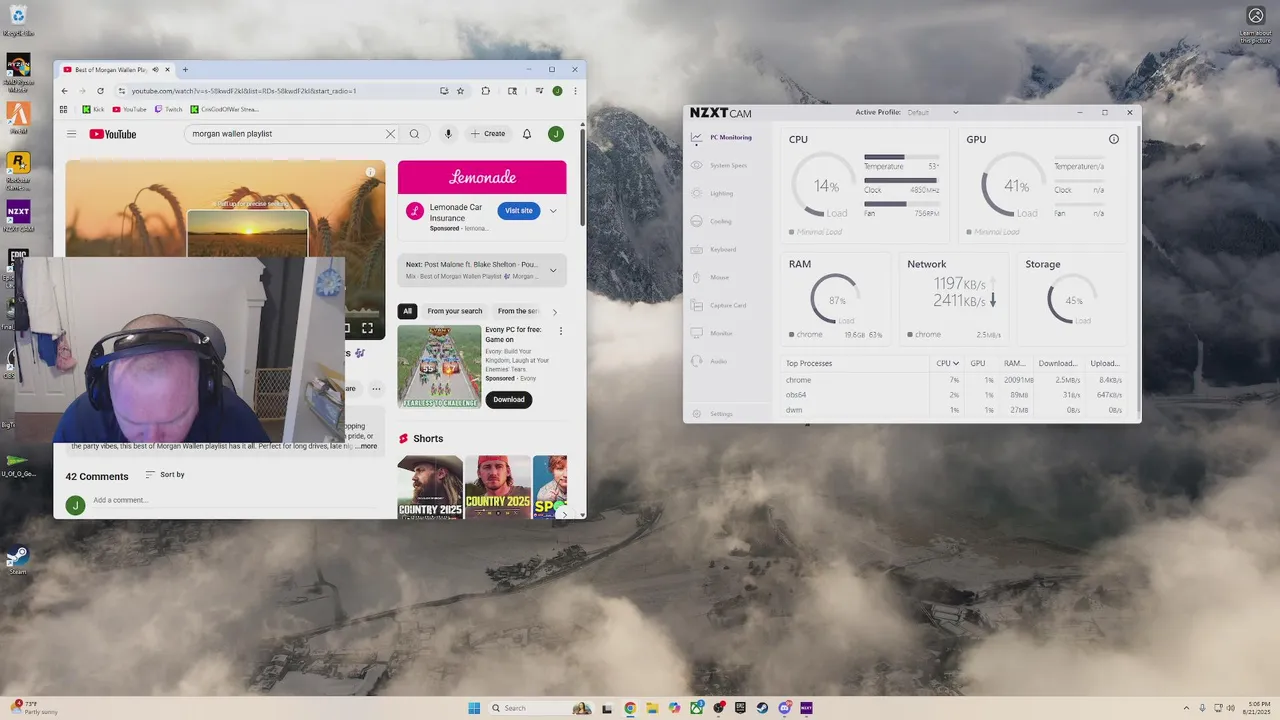Viewport: 1280px width, 720px height.
Task: Mute the tab via speaker icon
Action: point(155,70)
